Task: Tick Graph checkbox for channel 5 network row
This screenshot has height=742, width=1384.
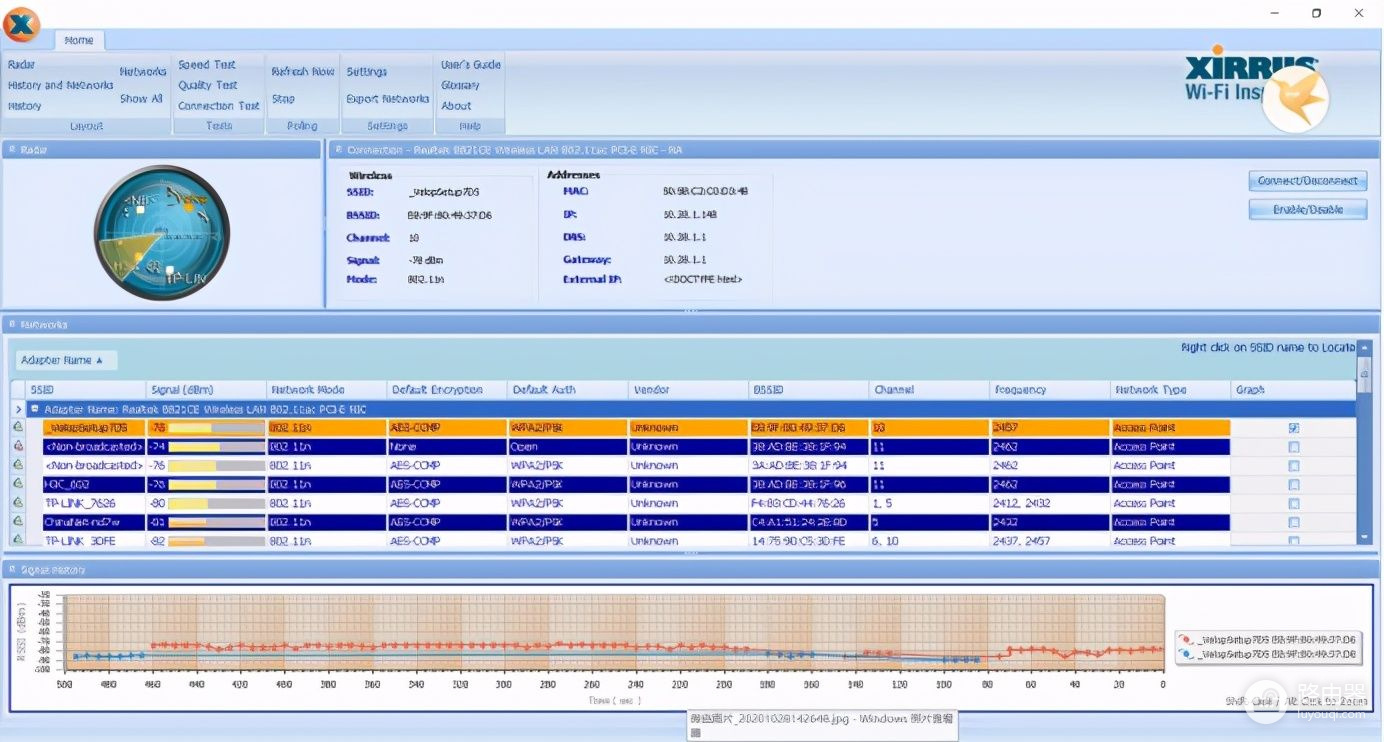Action: (1294, 522)
